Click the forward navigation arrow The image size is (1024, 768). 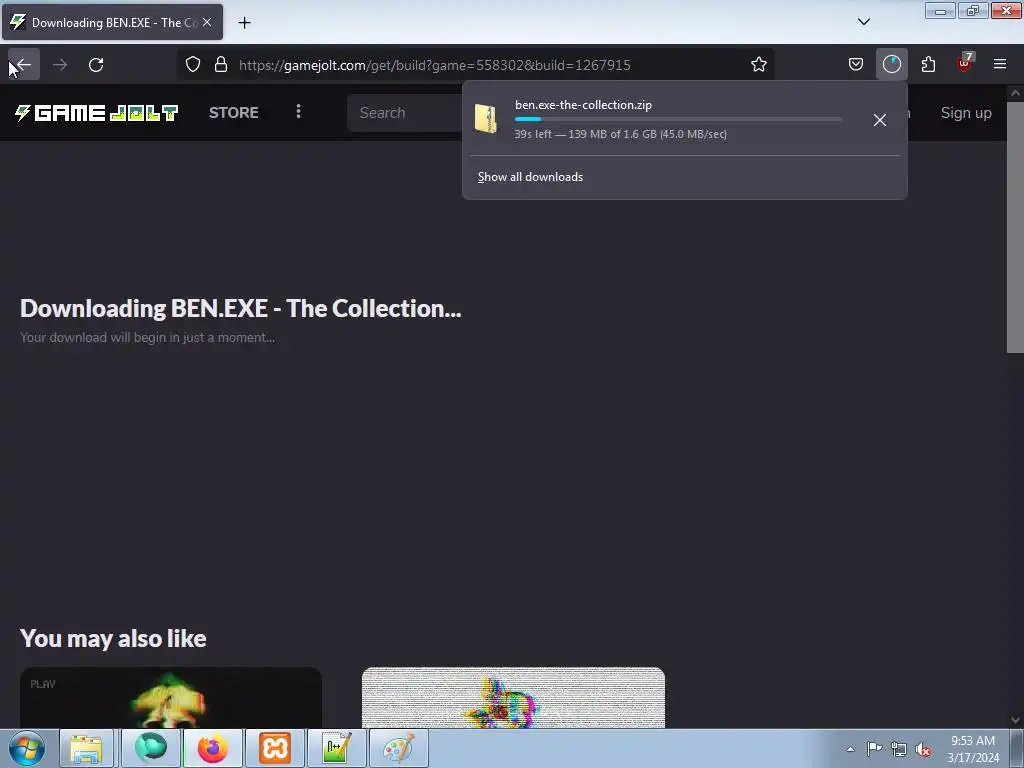[60, 65]
